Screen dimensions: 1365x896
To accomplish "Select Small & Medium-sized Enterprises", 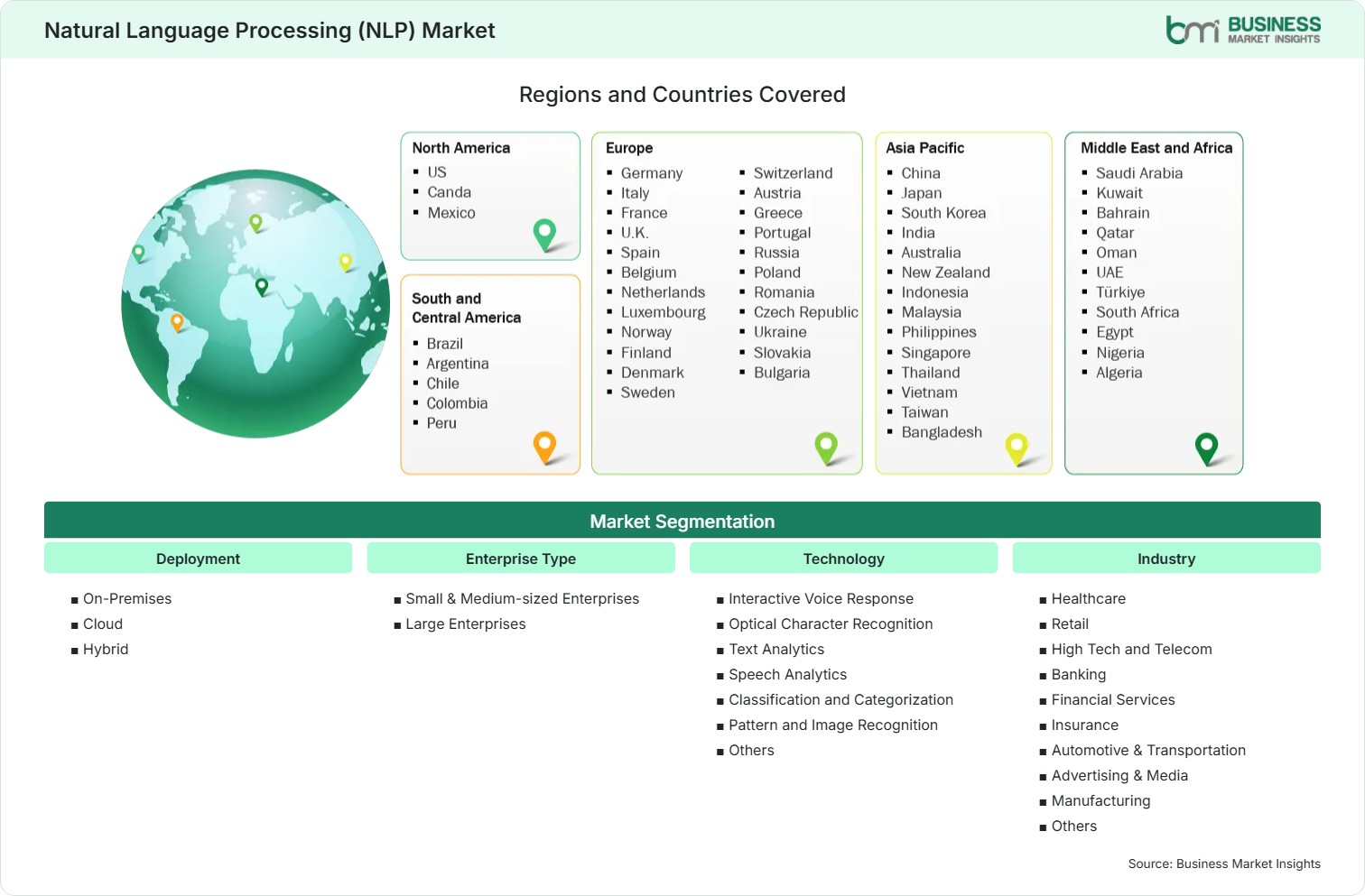I will click(x=523, y=598).
